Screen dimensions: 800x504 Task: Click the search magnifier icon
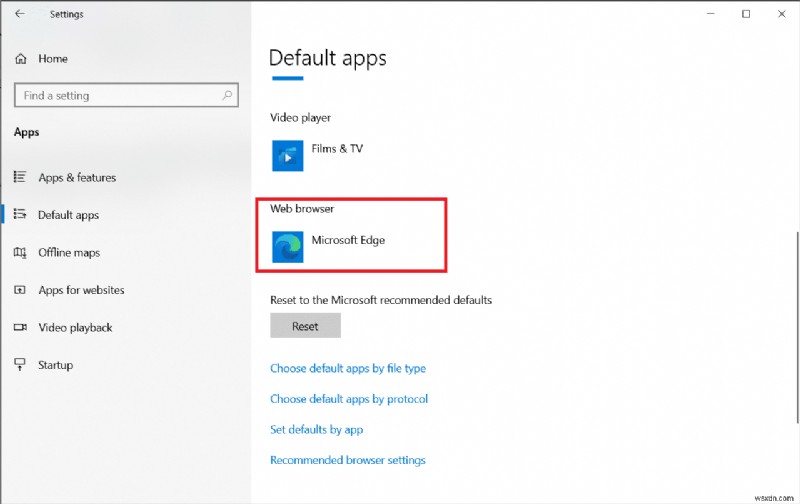coord(228,96)
